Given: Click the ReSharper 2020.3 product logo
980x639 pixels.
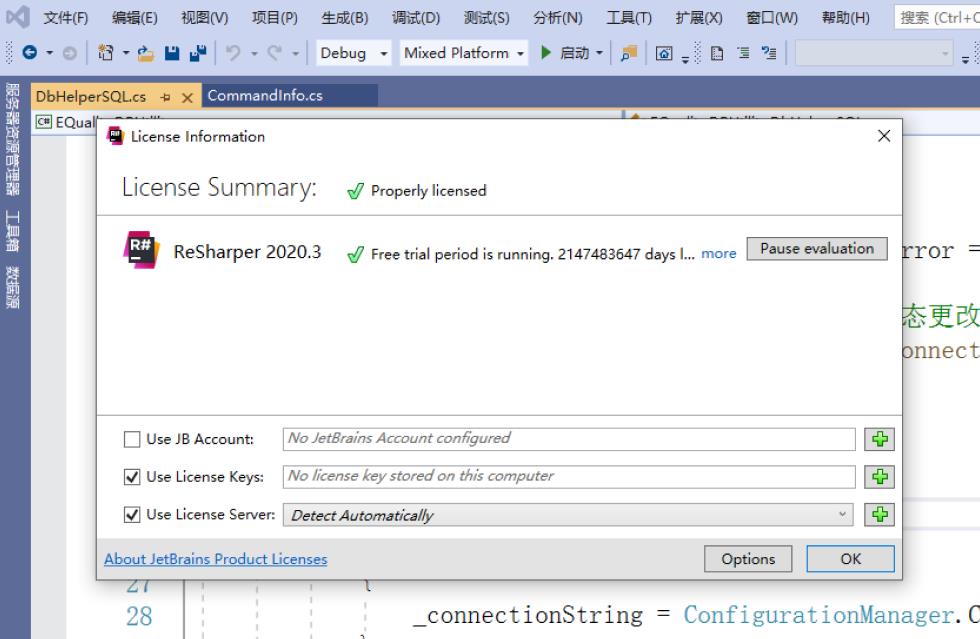Looking at the screenshot, I should point(141,249).
